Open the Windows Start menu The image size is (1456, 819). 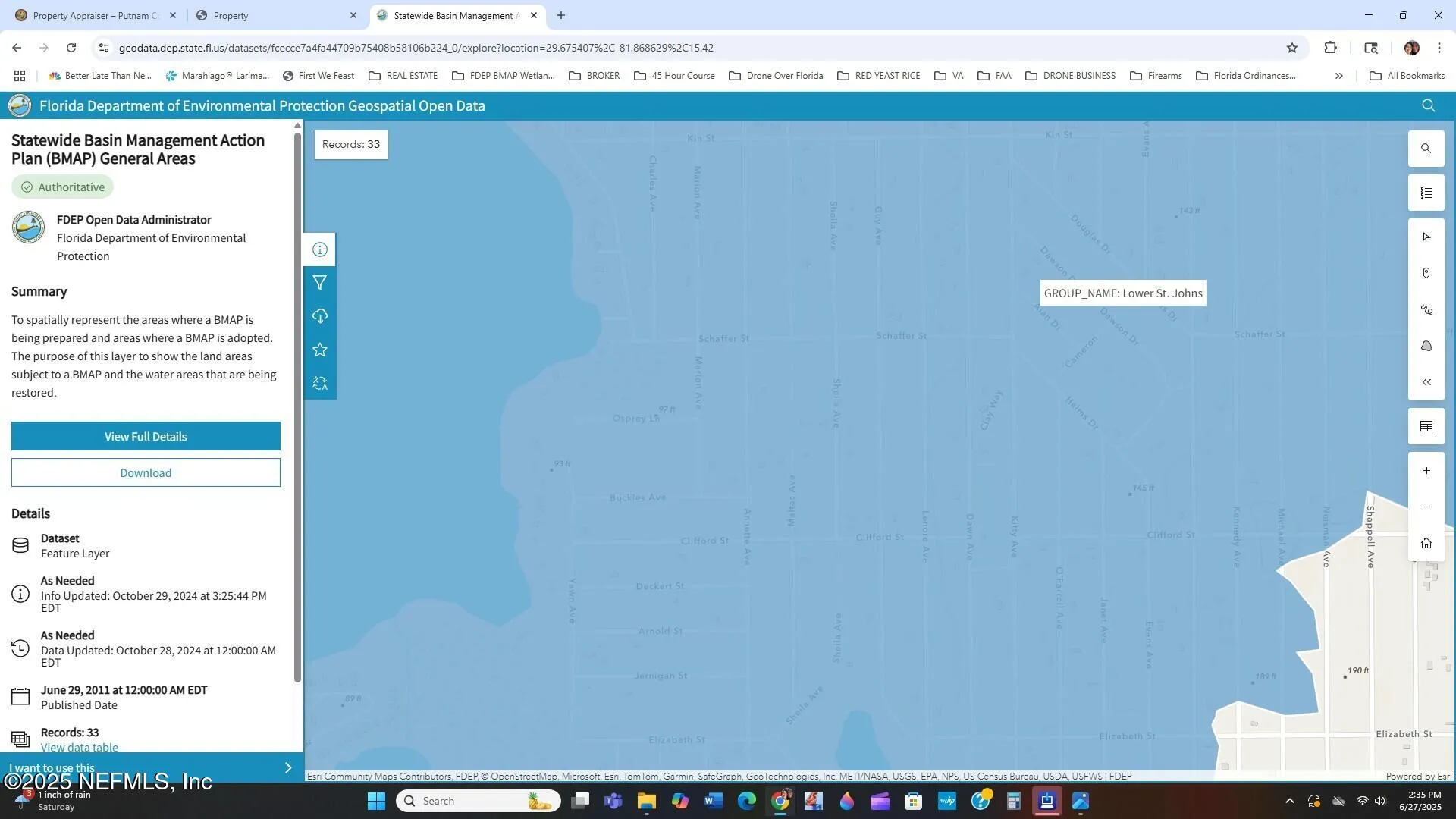click(376, 801)
